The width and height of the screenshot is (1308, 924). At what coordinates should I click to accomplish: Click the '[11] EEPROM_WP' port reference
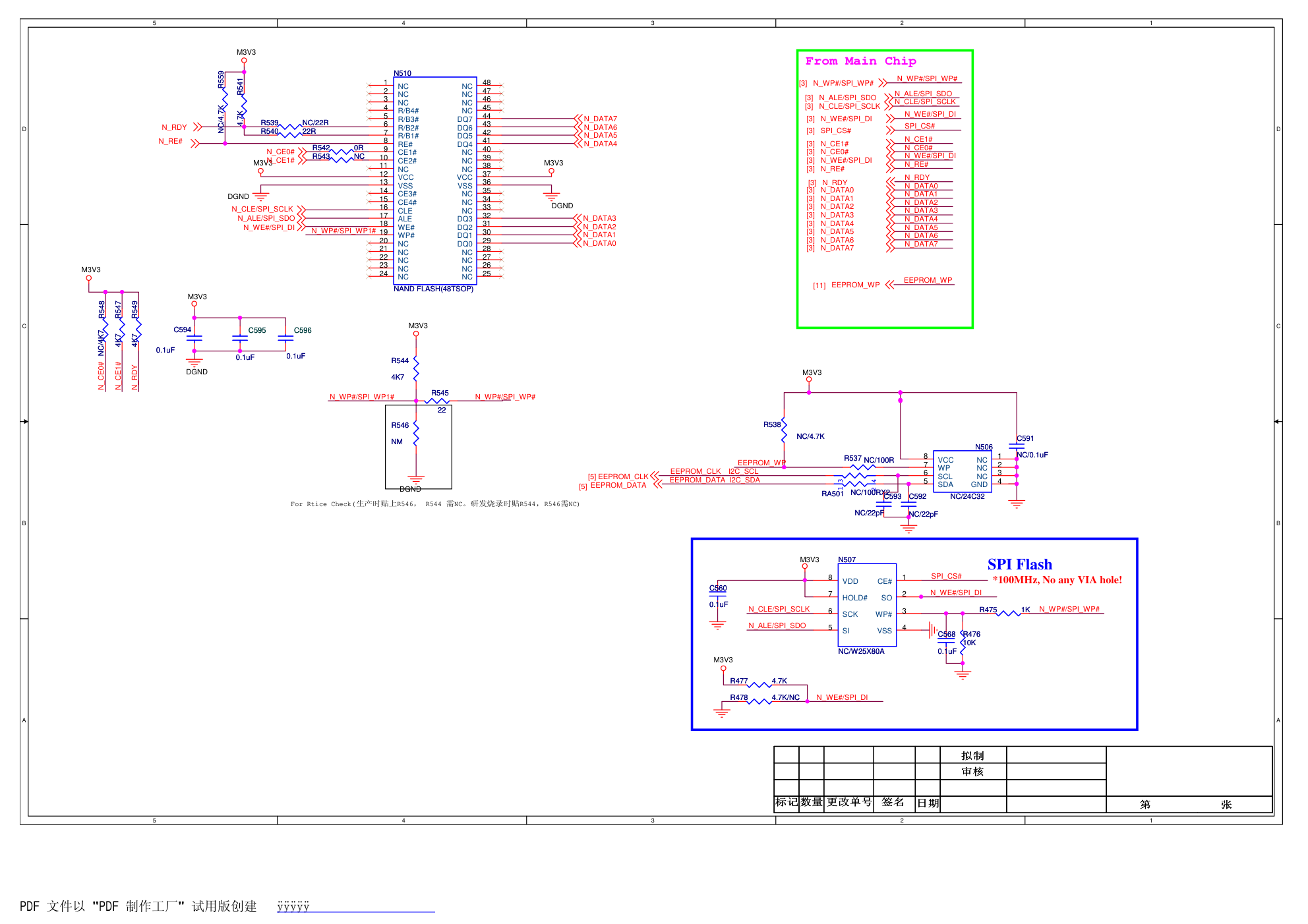(846, 285)
